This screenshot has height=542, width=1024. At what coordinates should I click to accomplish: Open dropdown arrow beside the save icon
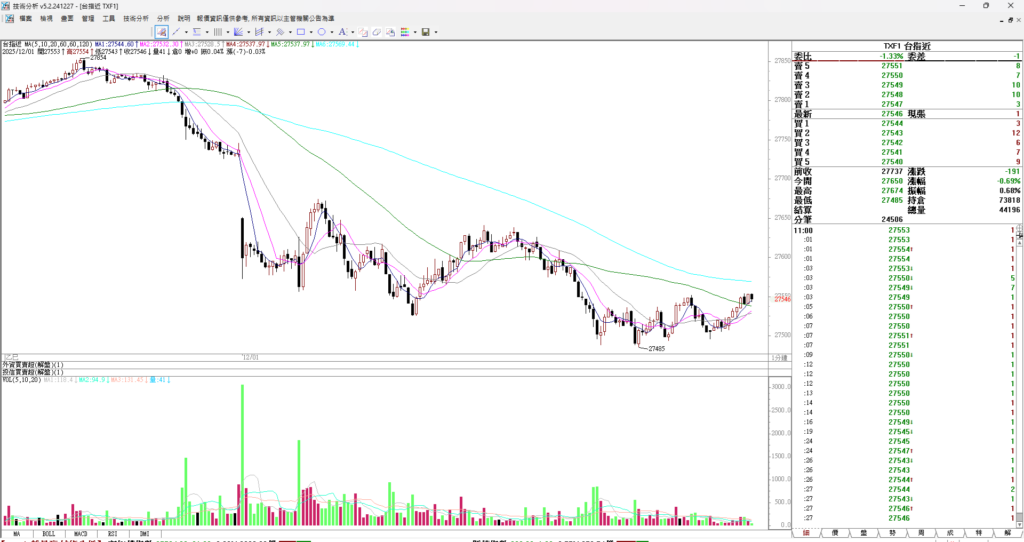(435, 32)
